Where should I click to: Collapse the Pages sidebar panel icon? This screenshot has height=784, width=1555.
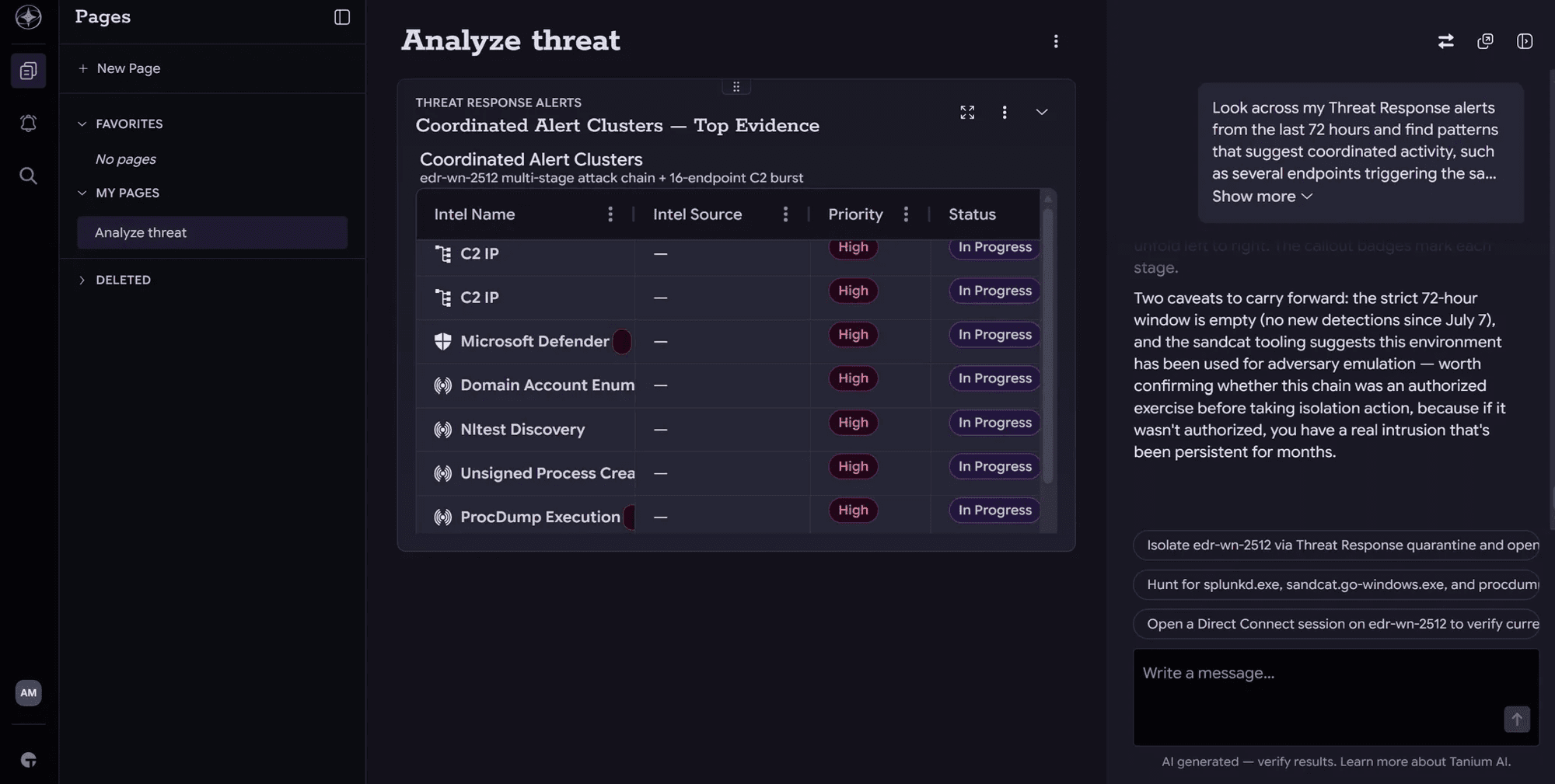click(342, 17)
